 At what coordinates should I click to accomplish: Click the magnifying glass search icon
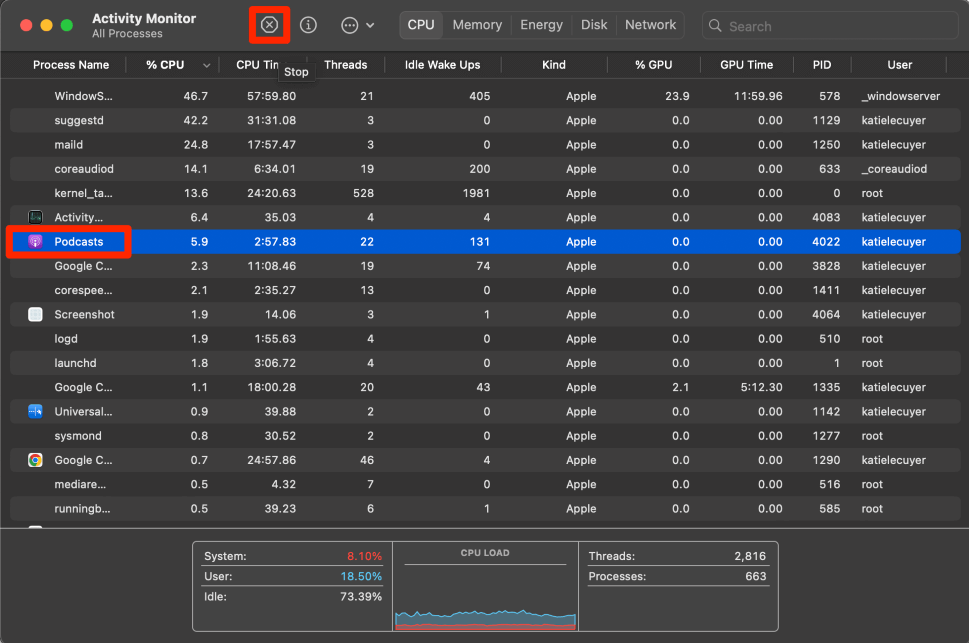click(717, 26)
